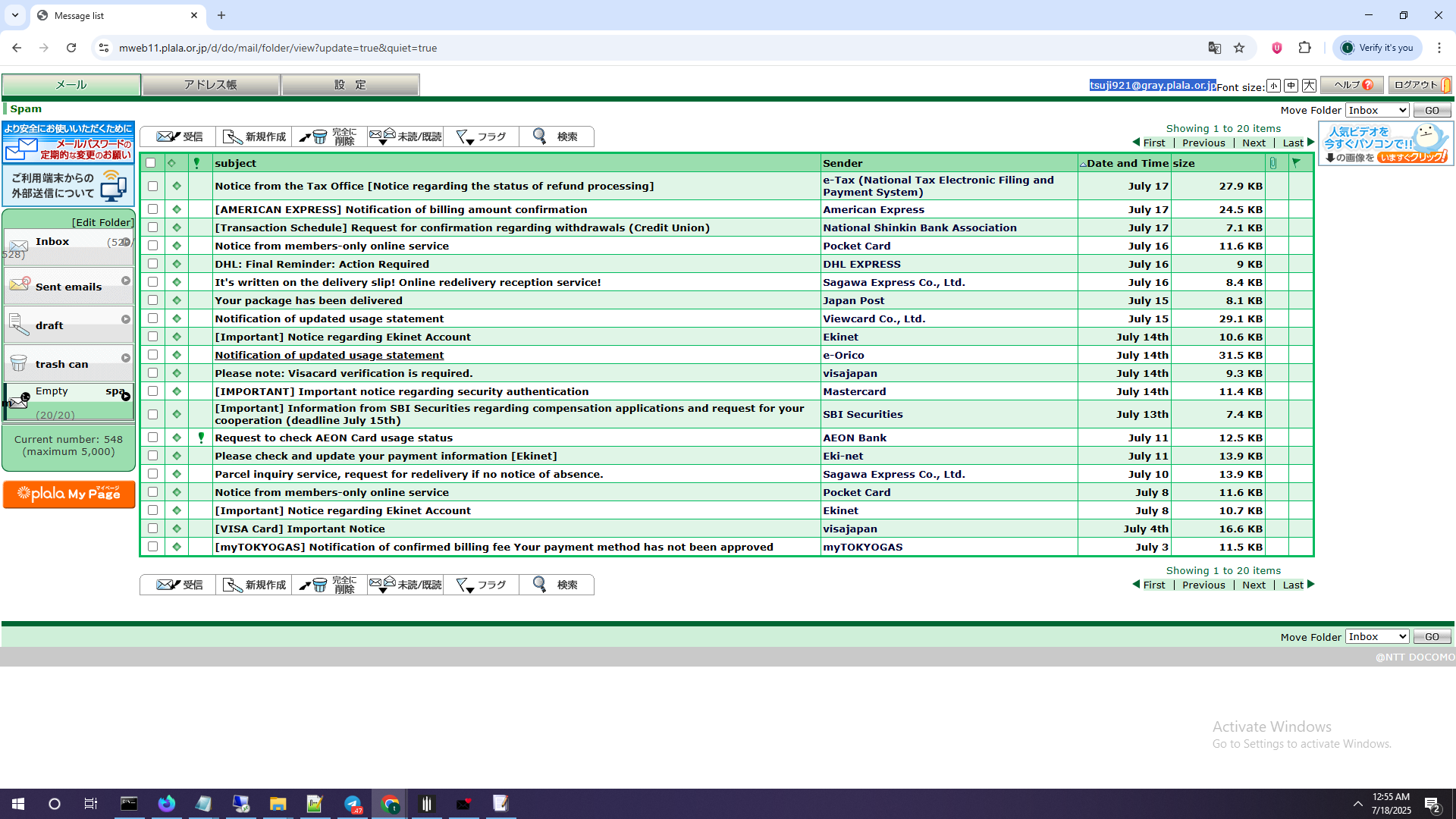Set font size to small (小)
The width and height of the screenshot is (1456, 819).
point(1273,86)
